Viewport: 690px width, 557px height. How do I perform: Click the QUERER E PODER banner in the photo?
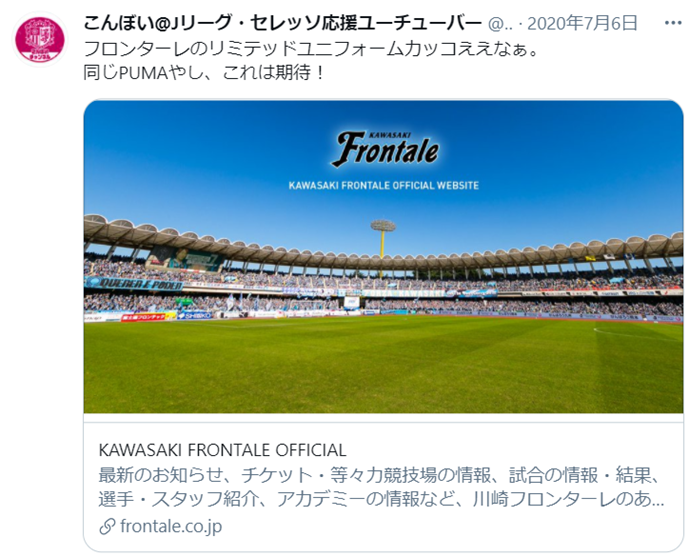[x=134, y=284]
